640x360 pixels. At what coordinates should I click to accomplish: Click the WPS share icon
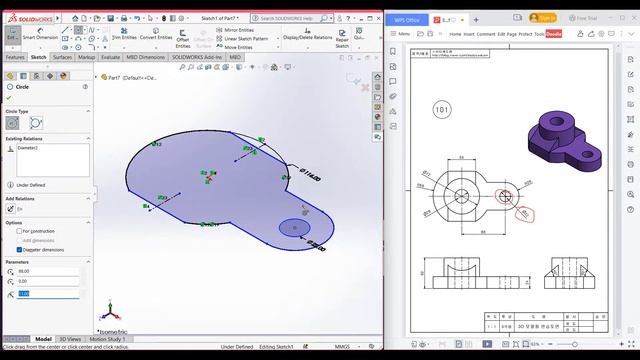pos(591,34)
